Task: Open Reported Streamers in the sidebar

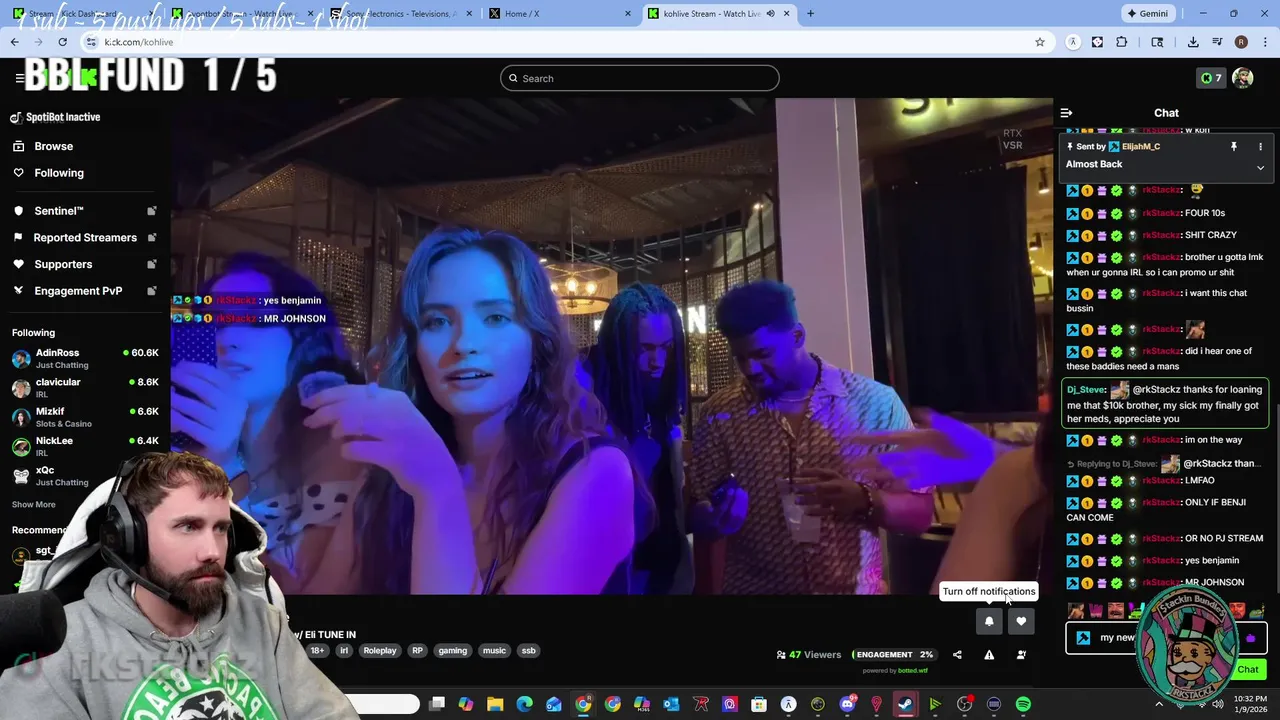Action: coord(85,238)
